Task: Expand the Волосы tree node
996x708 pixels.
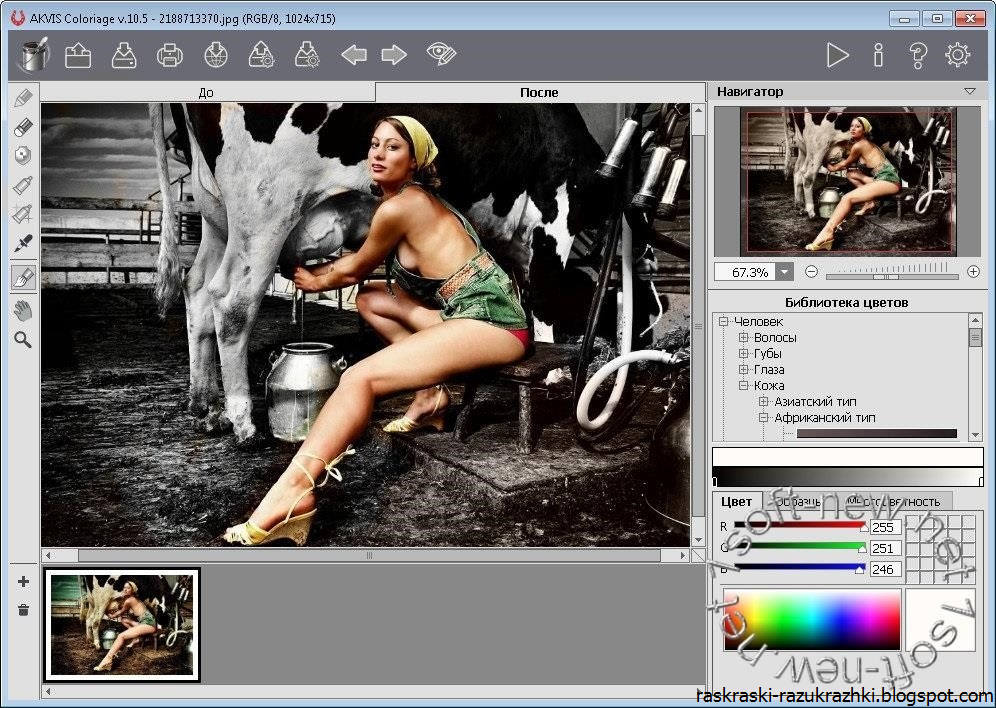Action: pos(743,337)
